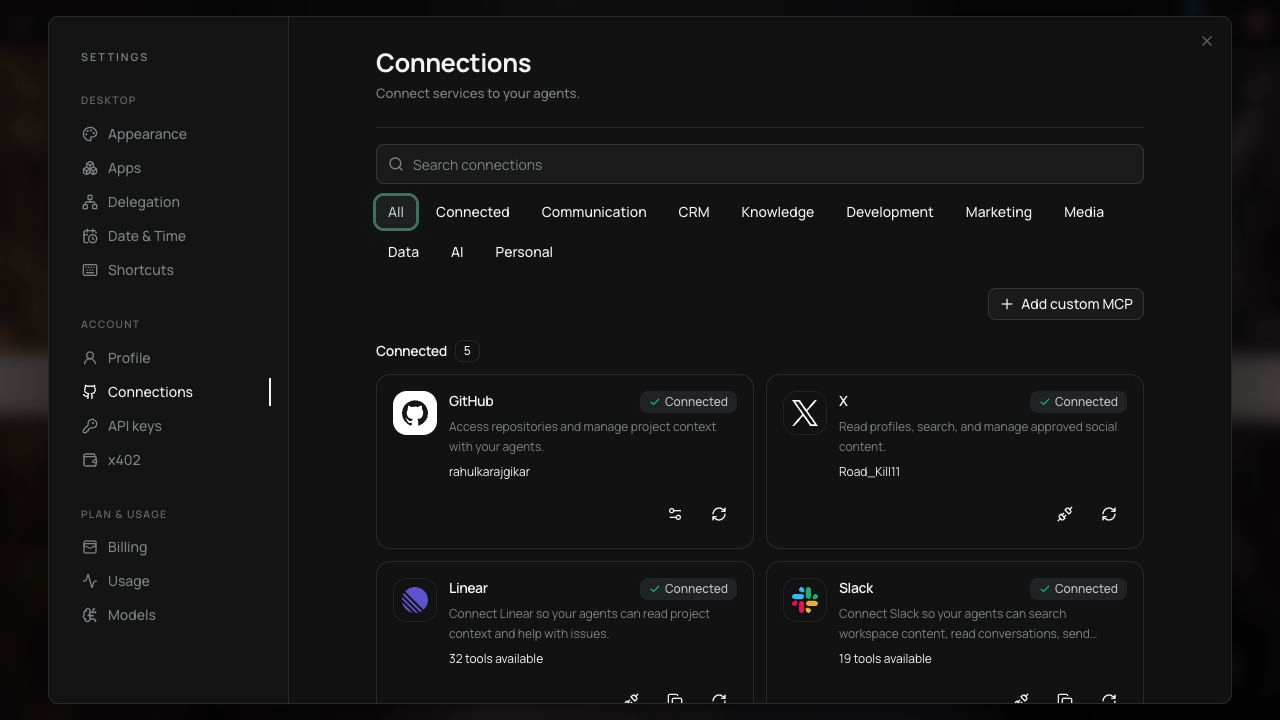Image resolution: width=1280 pixels, height=720 pixels.
Task: Disconnect the X connection plug icon
Action: [1065, 514]
